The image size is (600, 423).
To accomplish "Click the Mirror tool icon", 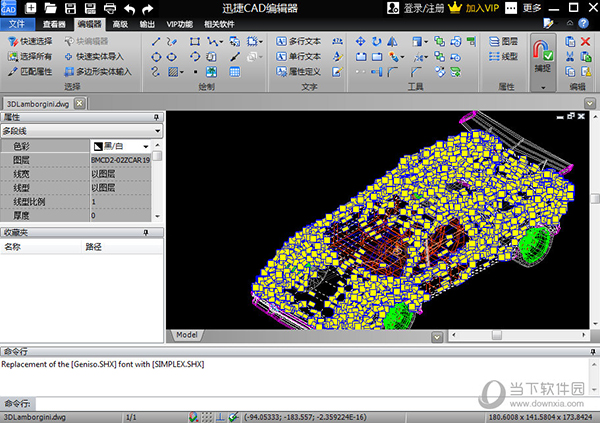I will (392, 41).
